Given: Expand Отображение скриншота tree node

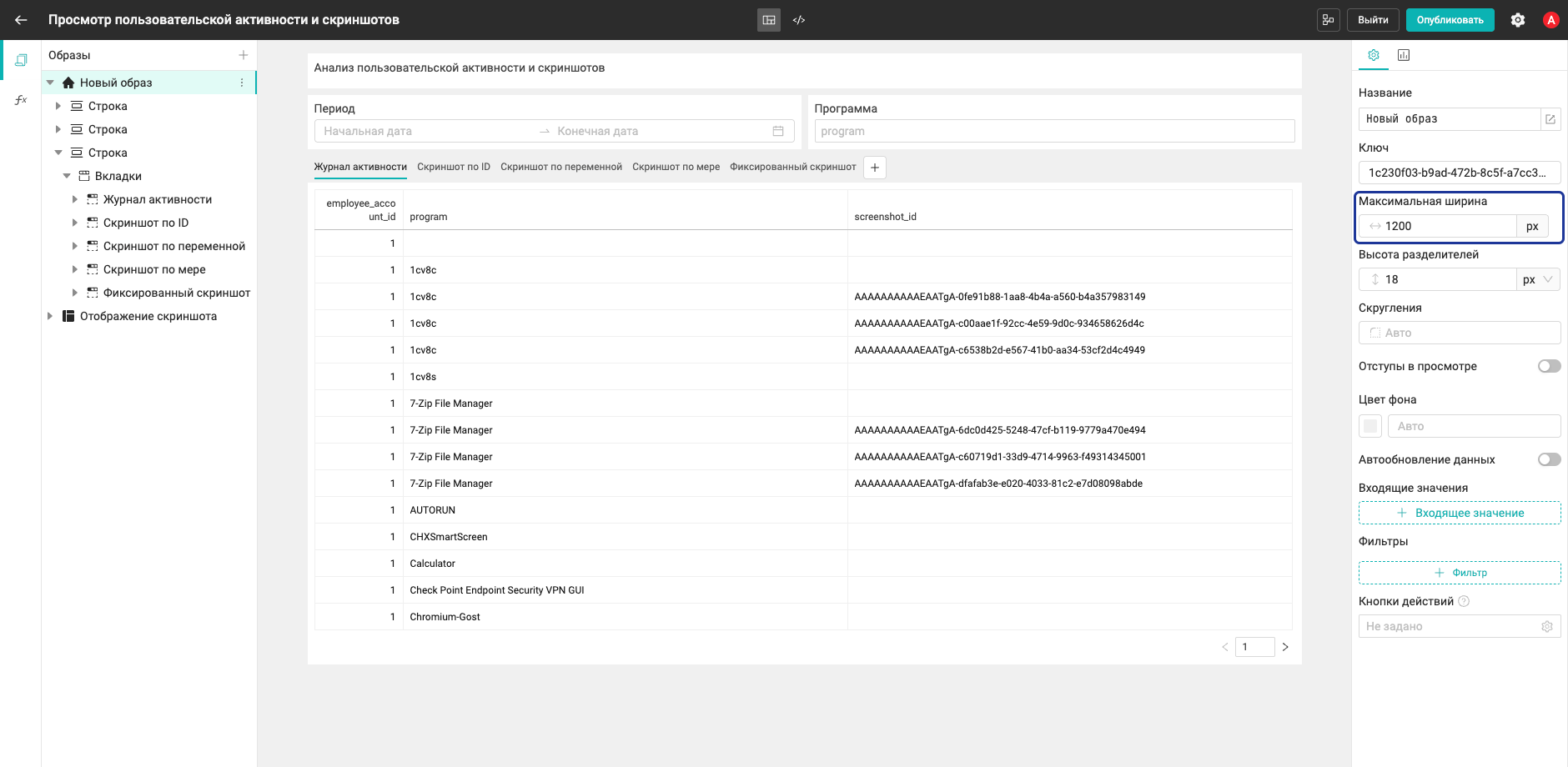Looking at the screenshot, I should point(50,316).
